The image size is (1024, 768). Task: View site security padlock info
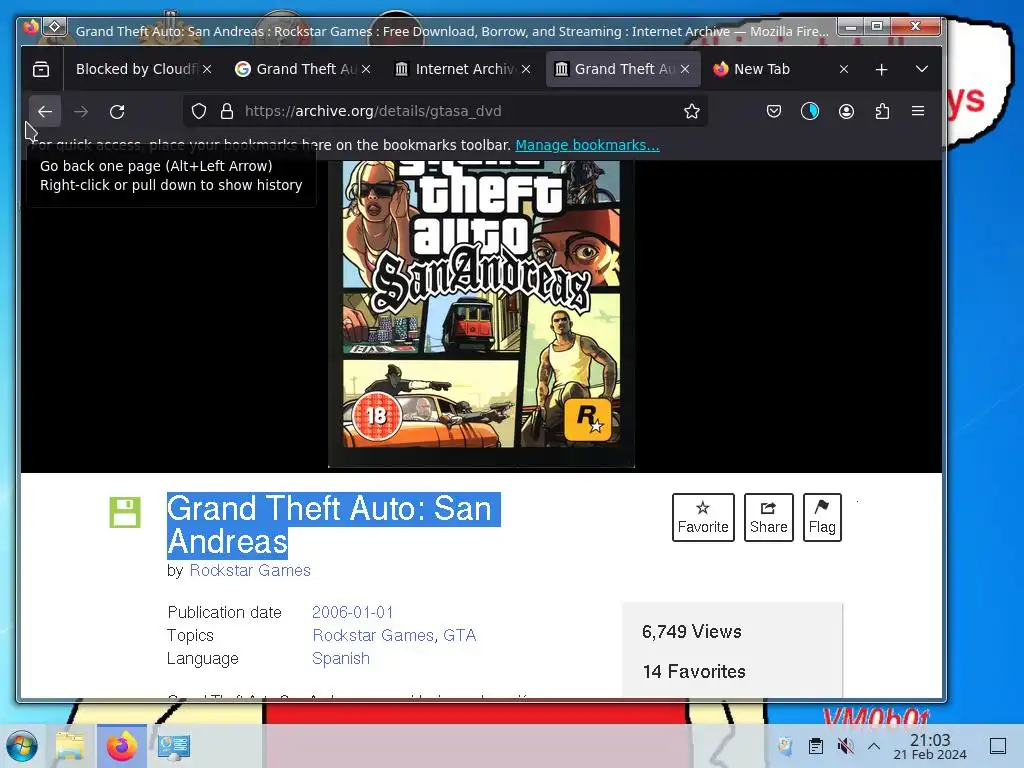pos(227,112)
